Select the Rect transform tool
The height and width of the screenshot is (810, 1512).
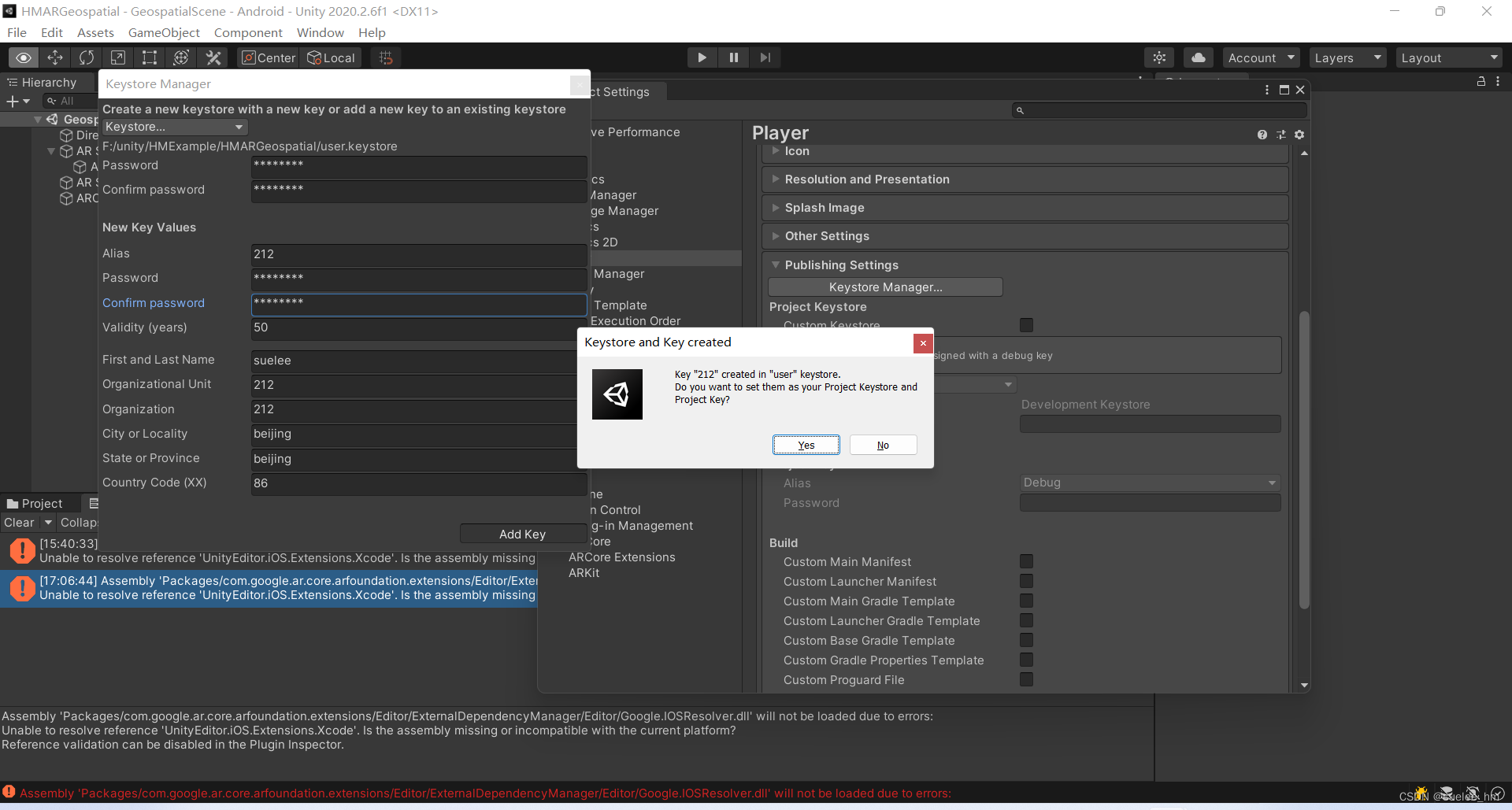point(150,57)
